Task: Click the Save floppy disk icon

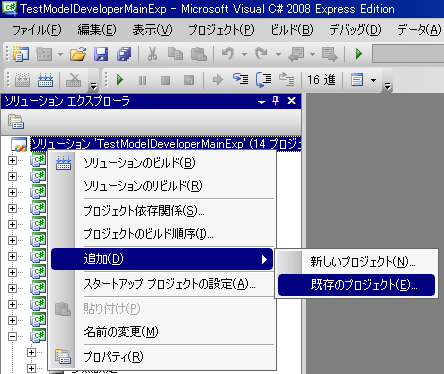Action: pyautogui.click(x=101, y=54)
